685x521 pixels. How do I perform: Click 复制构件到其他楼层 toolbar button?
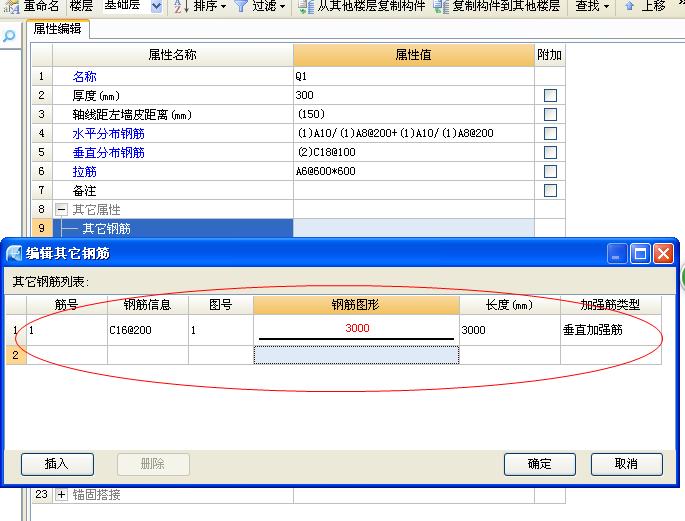(497, 6)
